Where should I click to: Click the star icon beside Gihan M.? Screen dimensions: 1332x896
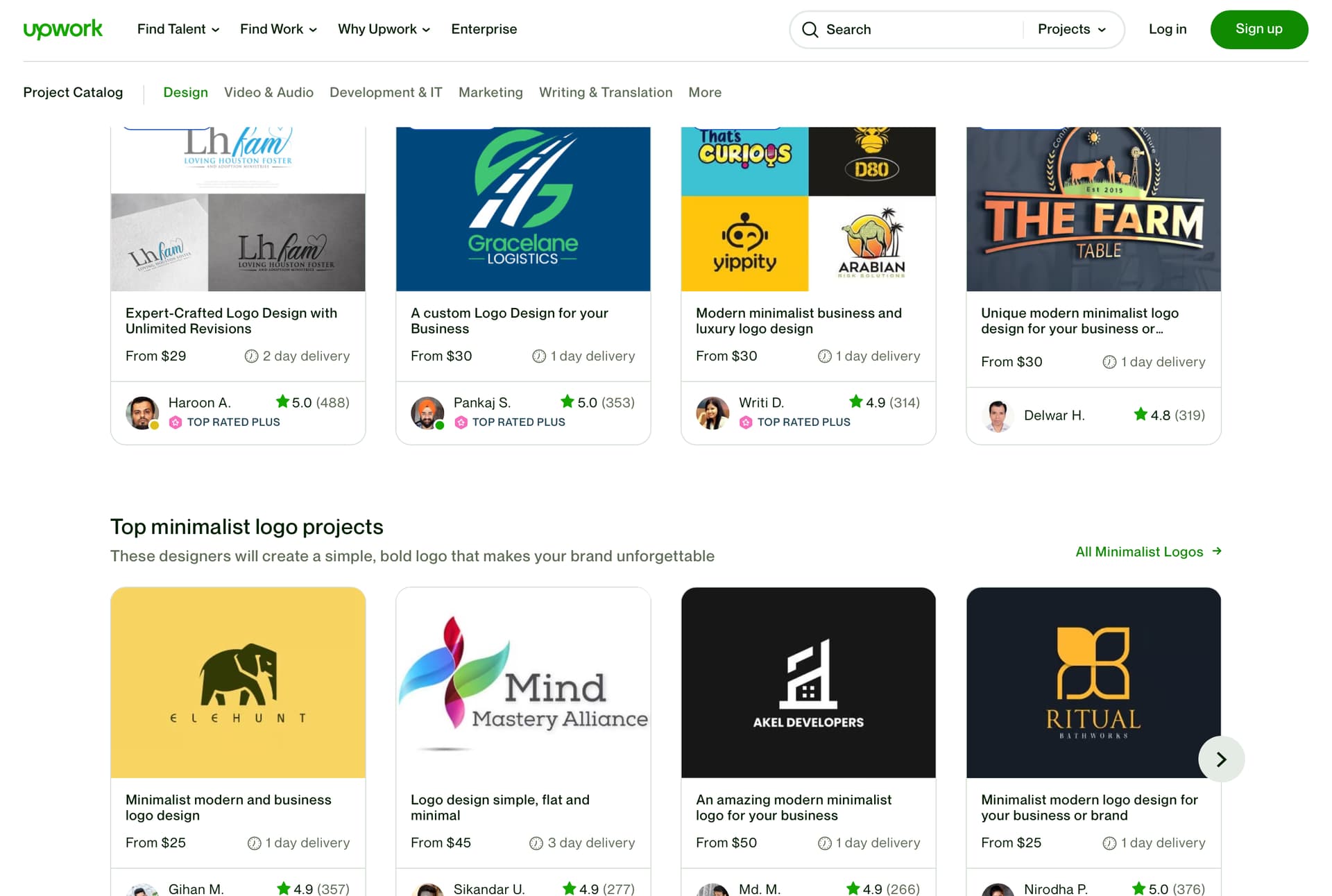pyautogui.click(x=284, y=888)
